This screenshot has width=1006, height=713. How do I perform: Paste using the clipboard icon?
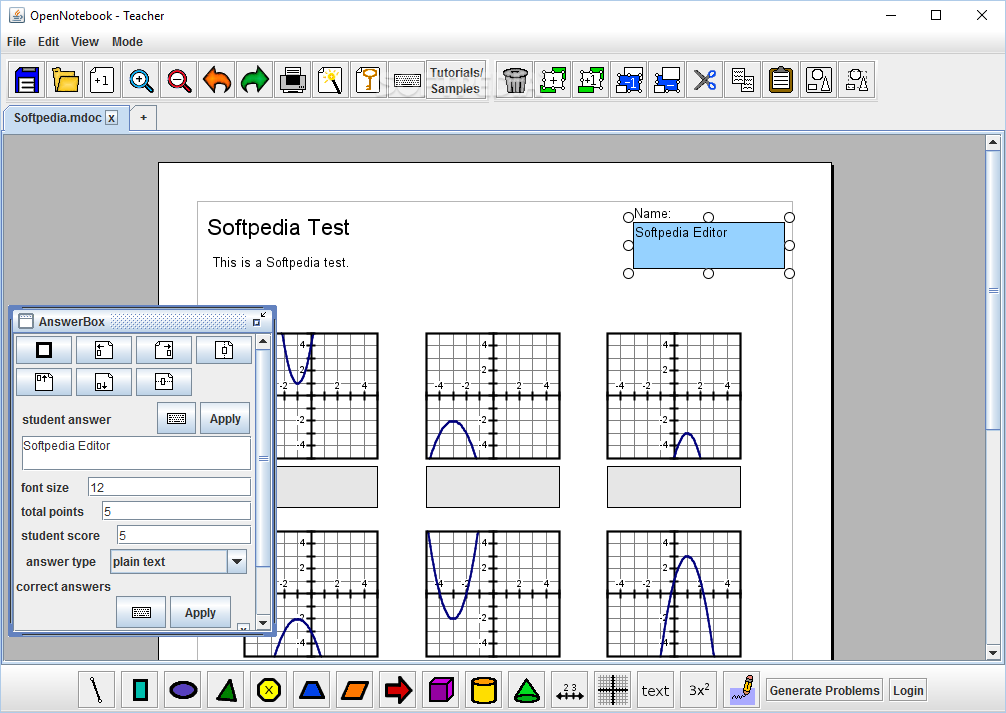pyautogui.click(x=781, y=80)
